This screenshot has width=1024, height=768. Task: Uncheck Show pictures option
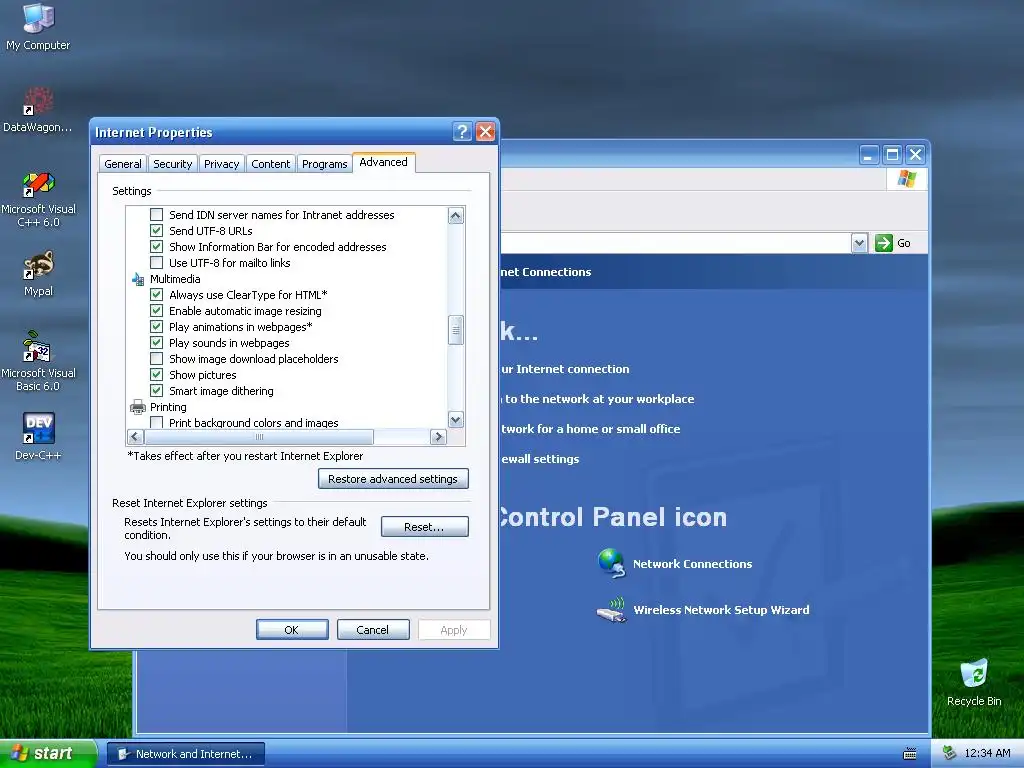coord(156,374)
